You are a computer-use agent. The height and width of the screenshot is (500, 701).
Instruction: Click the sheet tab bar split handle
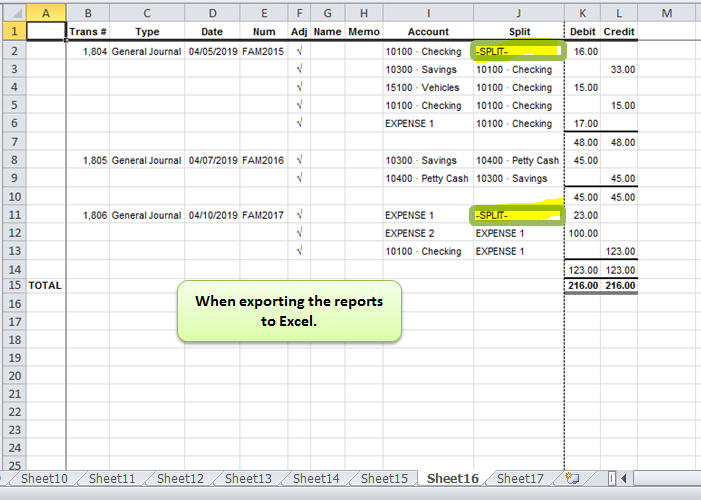(x=611, y=479)
